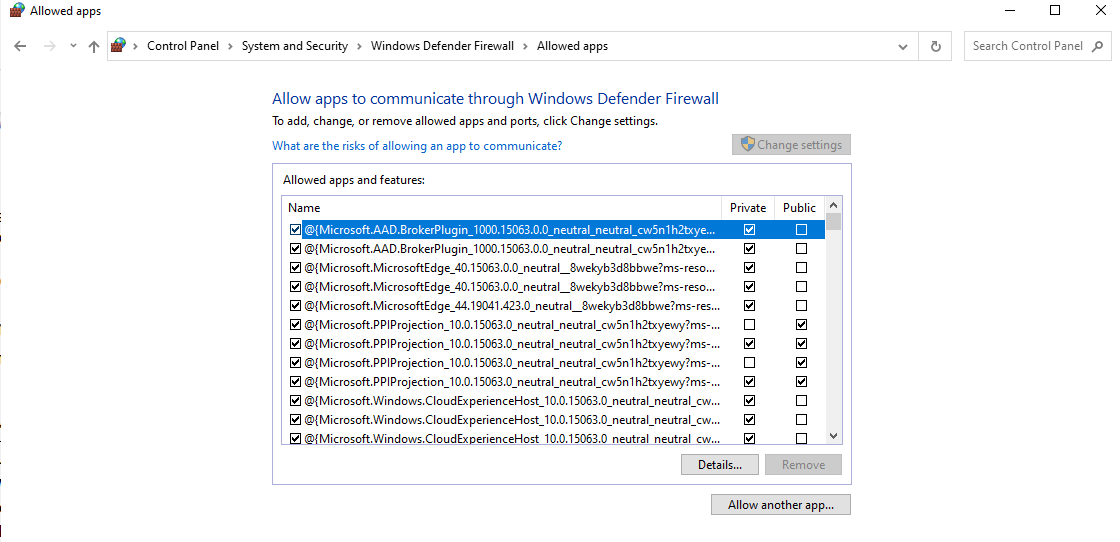Image resolution: width=1120 pixels, height=542 pixels.
Task: Click Allow another app button
Action: pyautogui.click(x=781, y=505)
